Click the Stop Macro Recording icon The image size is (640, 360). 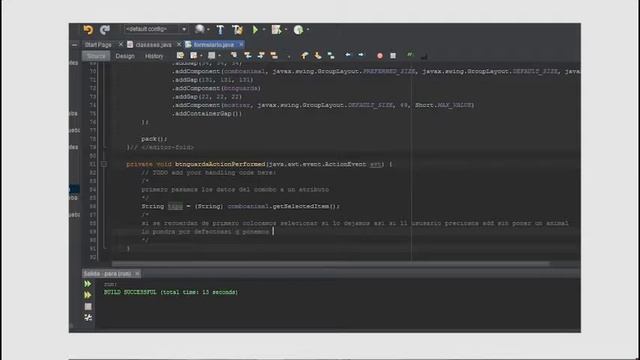tap(393, 56)
